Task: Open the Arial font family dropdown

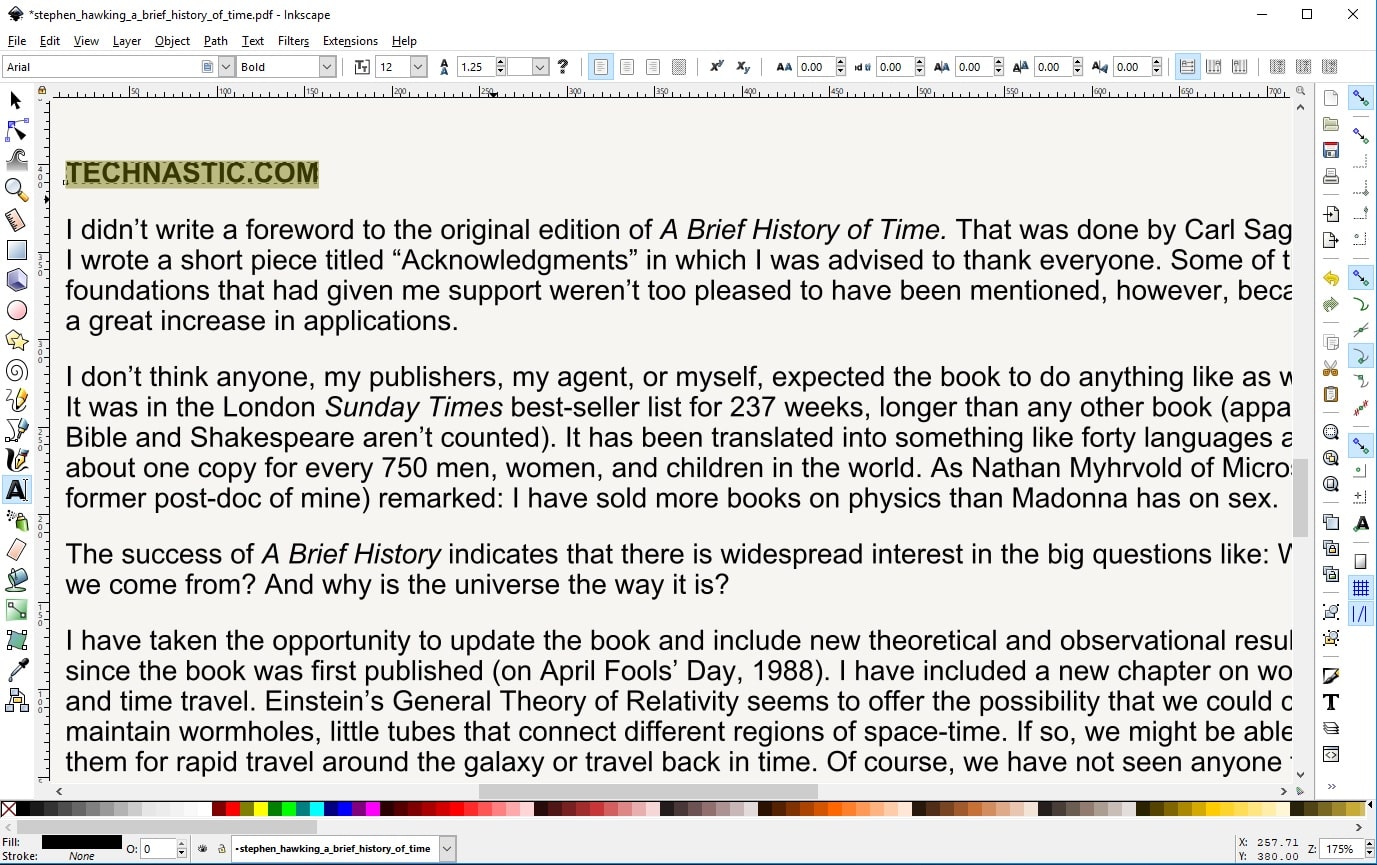Action: pos(226,67)
